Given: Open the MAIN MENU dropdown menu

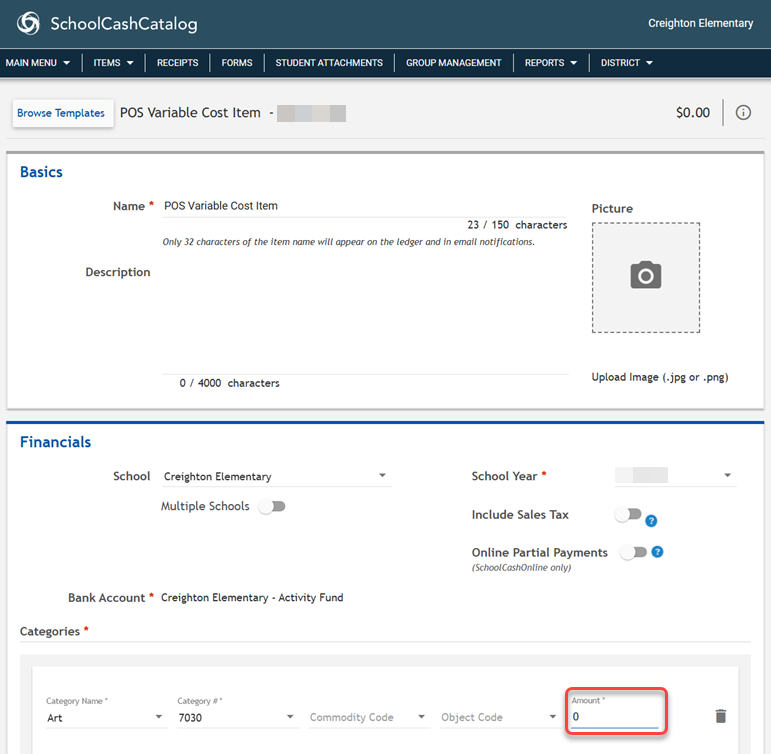Looking at the screenshot, I should click(38, 63).
